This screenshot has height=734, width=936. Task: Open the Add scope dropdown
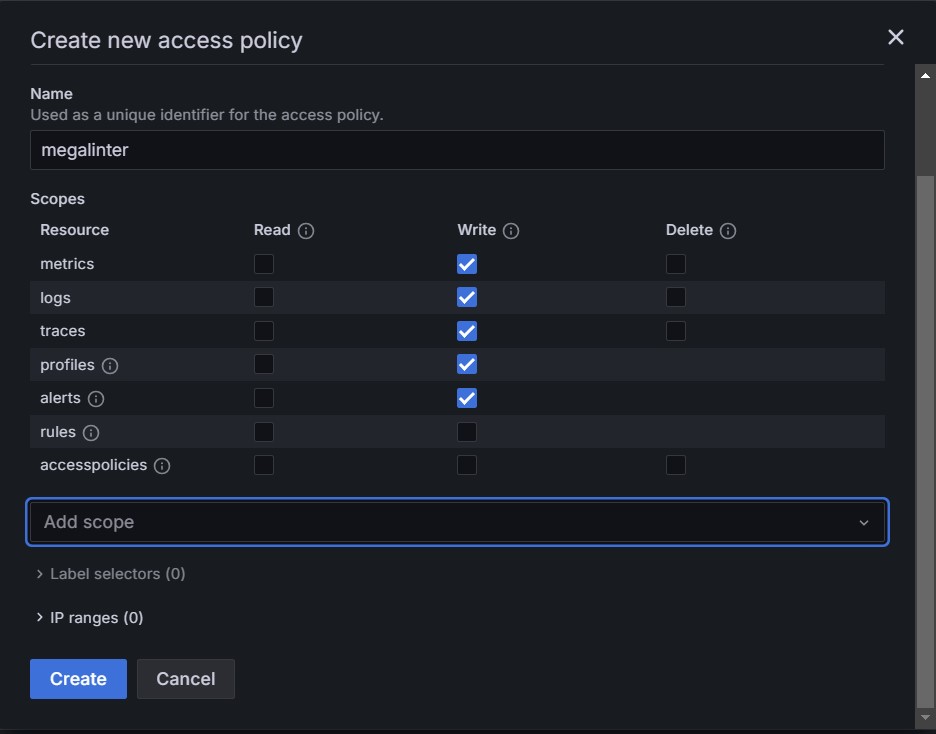(457, 522)
